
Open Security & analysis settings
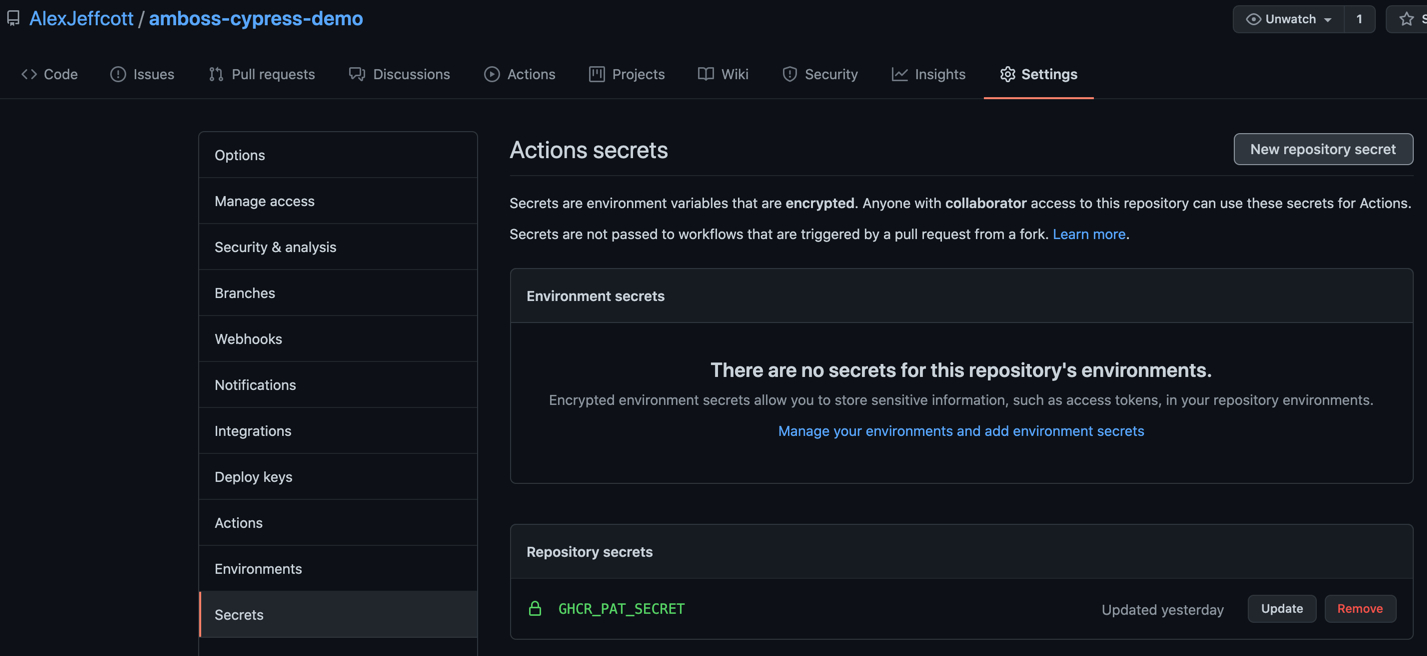click(x=338, y=247)
